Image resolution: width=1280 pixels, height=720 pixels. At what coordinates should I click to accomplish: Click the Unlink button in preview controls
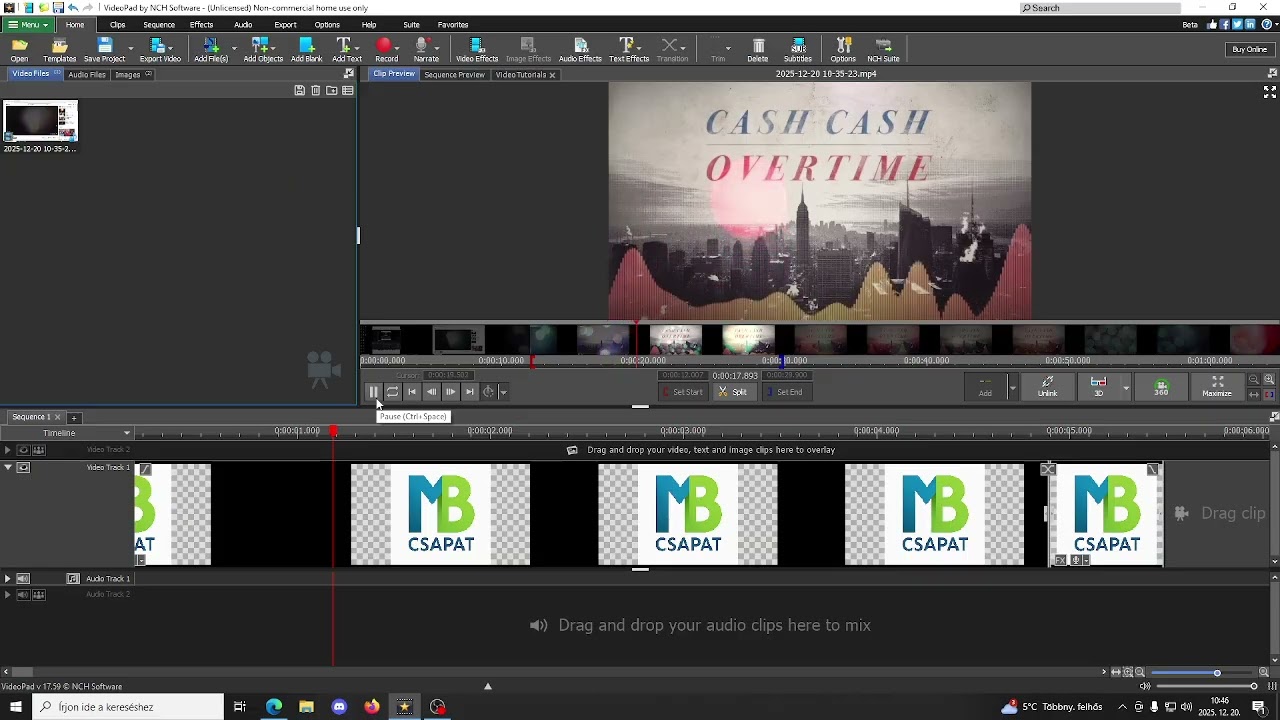(x=1047, y=386)
